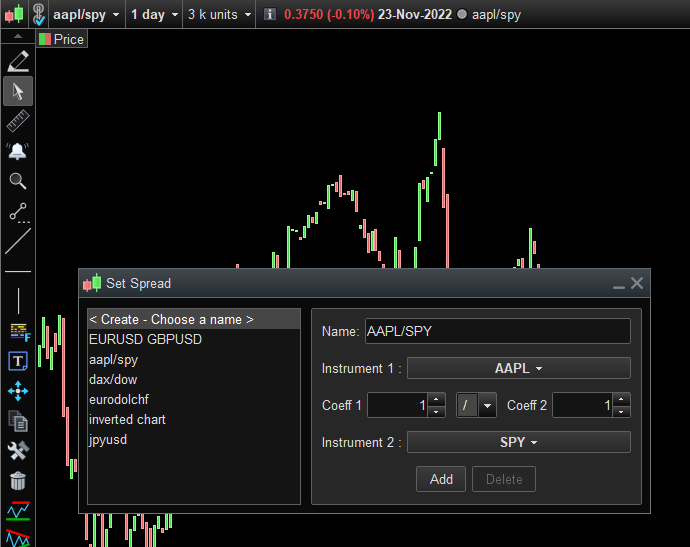
Task: Open the 1 day timeframe dropdown
Action: tap(154, 15)
